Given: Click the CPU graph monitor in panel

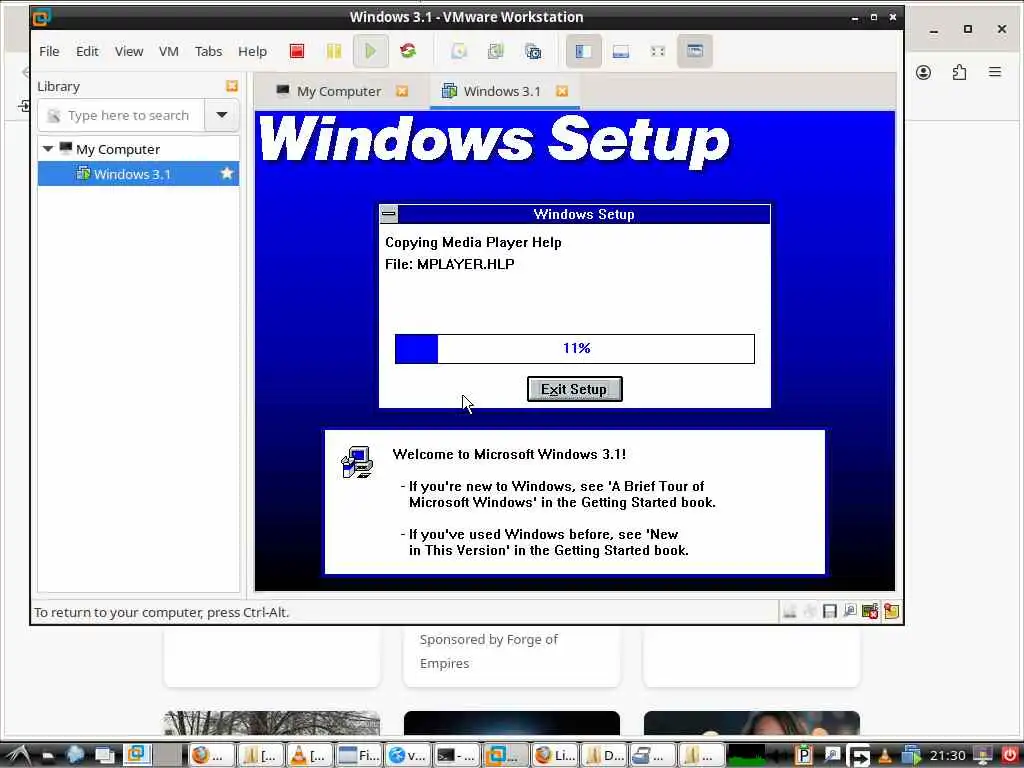Looking at the screenshot, I should (x=746, y=756).
